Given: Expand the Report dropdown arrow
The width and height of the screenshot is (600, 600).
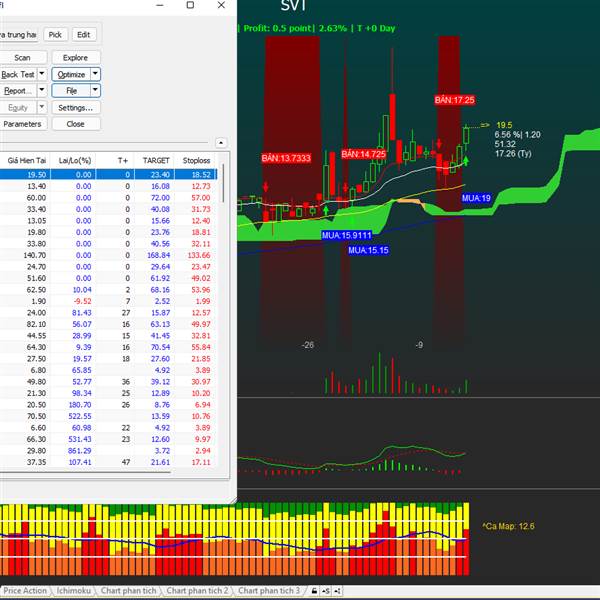Looking at the screenshot, I should (42, 91).
